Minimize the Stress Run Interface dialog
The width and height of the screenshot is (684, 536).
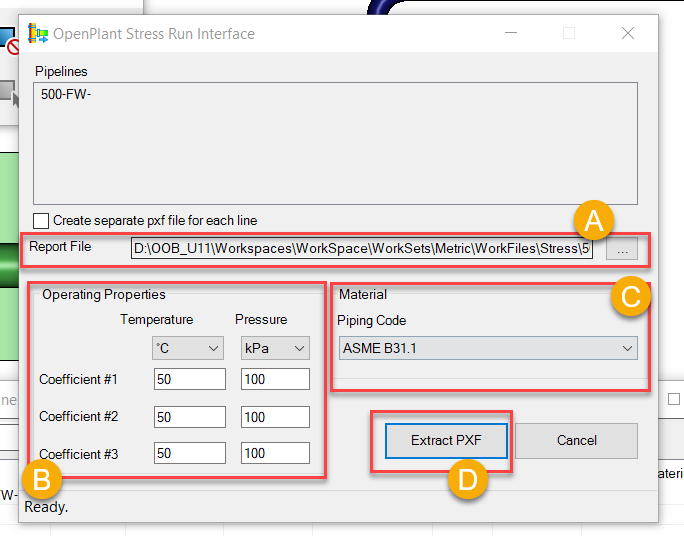pyautogui.click(x=511, y=33)
